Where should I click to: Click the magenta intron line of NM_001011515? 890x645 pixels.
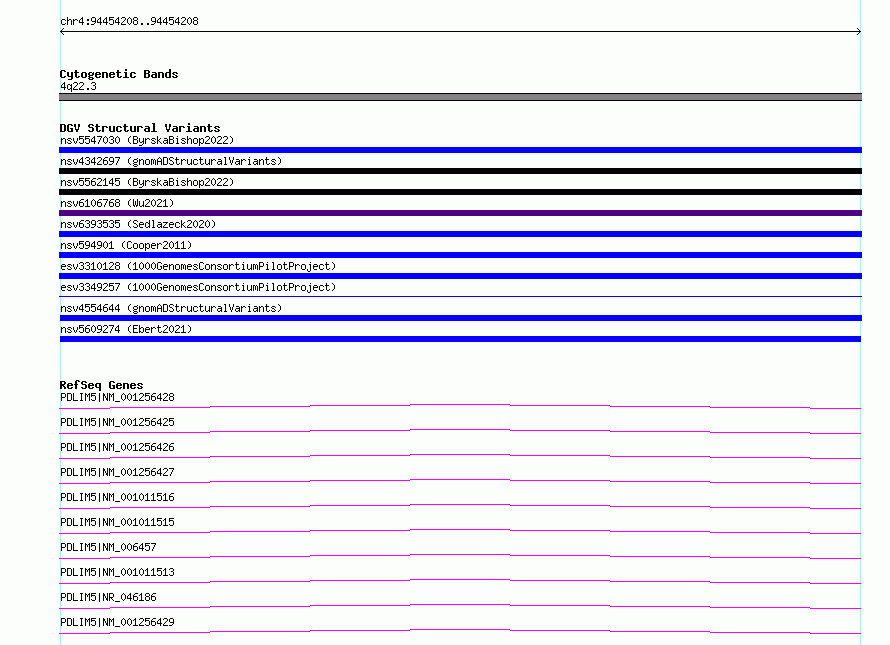(460, 531)
